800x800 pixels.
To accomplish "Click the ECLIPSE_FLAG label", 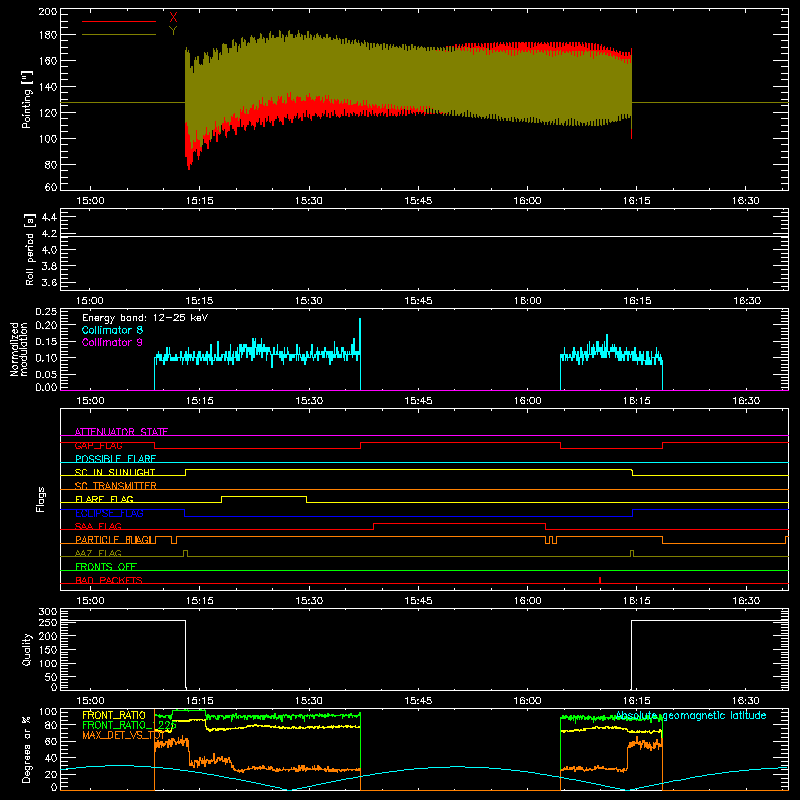I will click(109, 513).
